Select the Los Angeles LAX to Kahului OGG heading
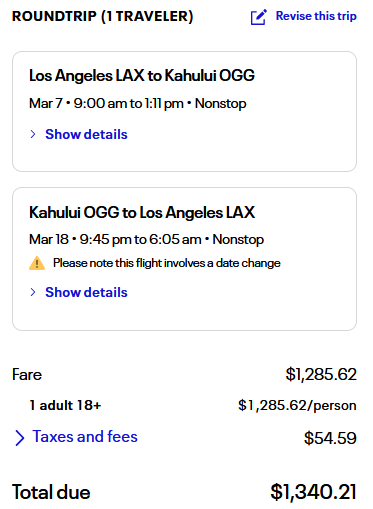Image resolution: width=373 pixels, height=509 pixels. coord(142,76)
